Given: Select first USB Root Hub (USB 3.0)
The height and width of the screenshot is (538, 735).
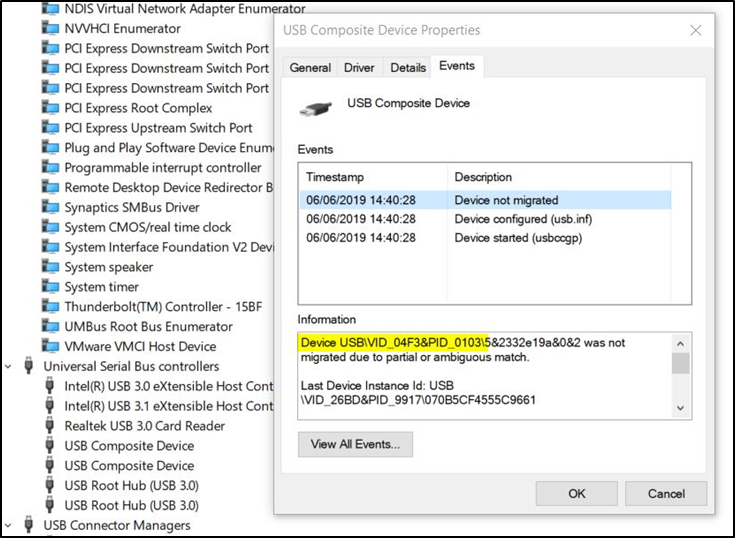Looking at the screenshot, I should [132, 486].
